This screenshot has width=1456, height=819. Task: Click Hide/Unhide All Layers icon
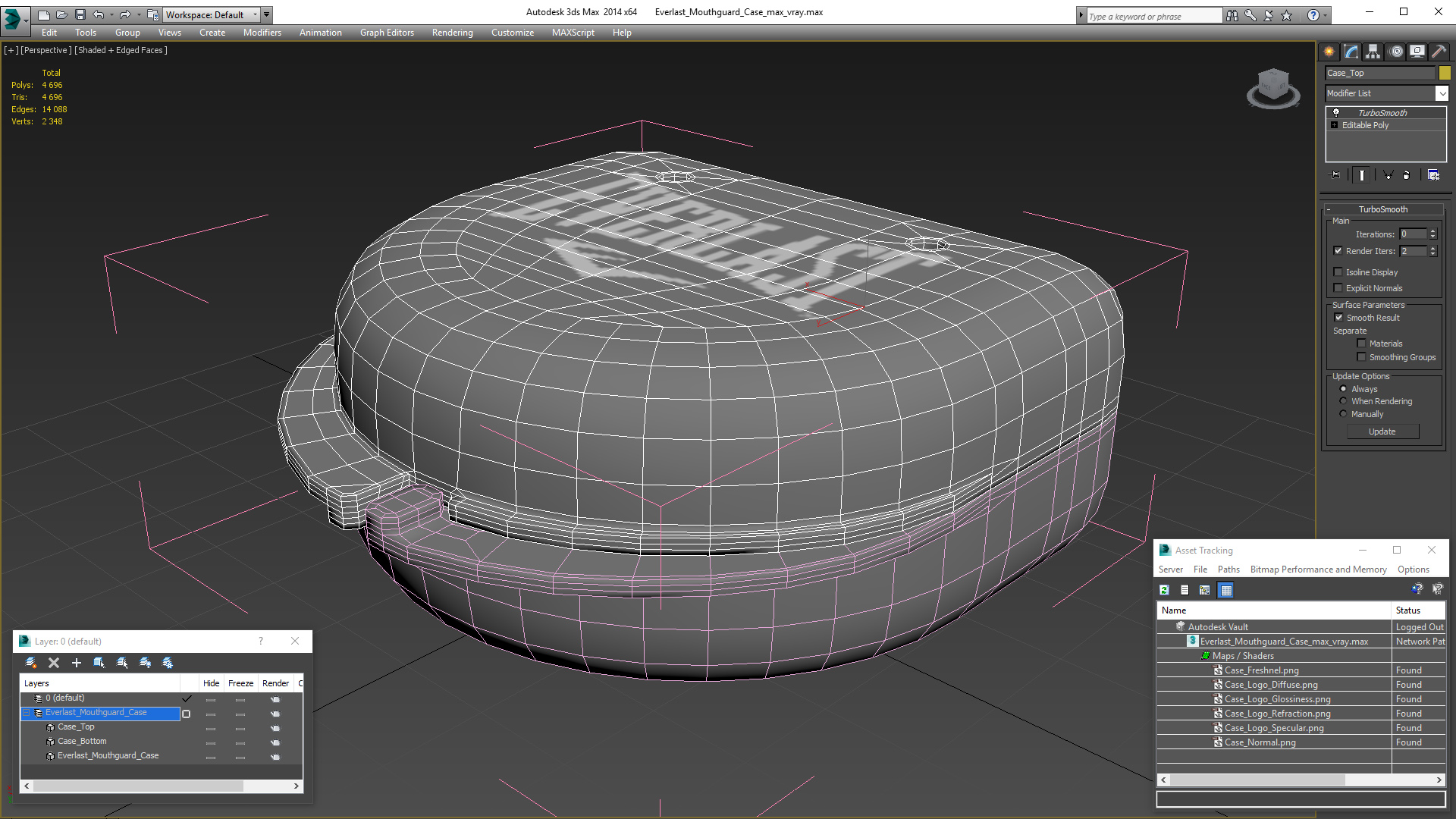point(145,663)
